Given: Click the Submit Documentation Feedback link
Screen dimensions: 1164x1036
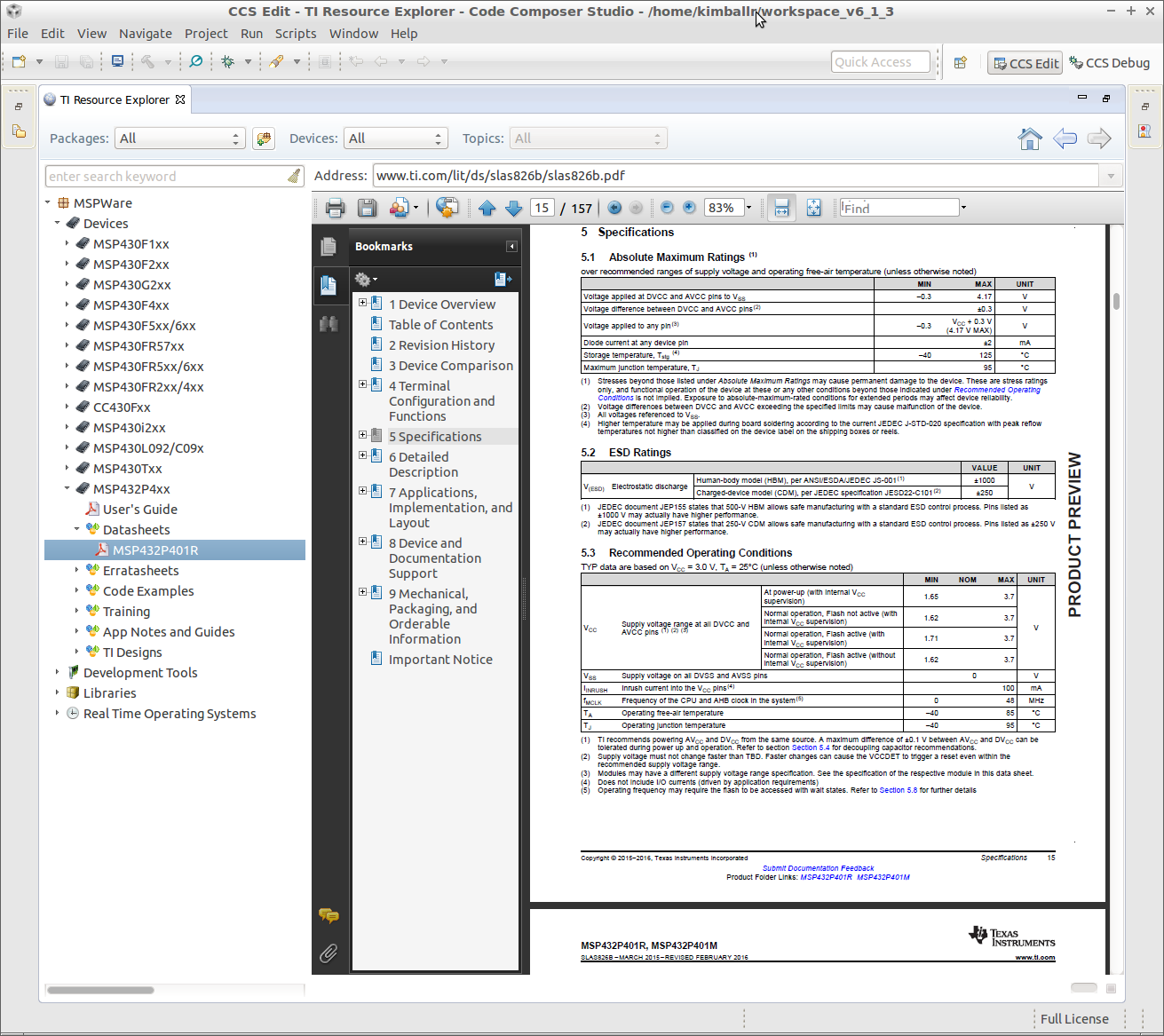Looking at the screenshot, I should pyautogui.click(x=818, y=868).
